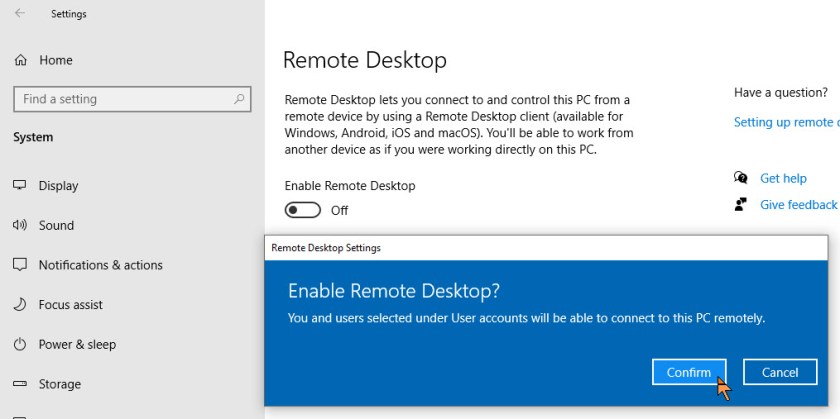Go to Focus assist
Screen dimensions: 840x419
71,304
